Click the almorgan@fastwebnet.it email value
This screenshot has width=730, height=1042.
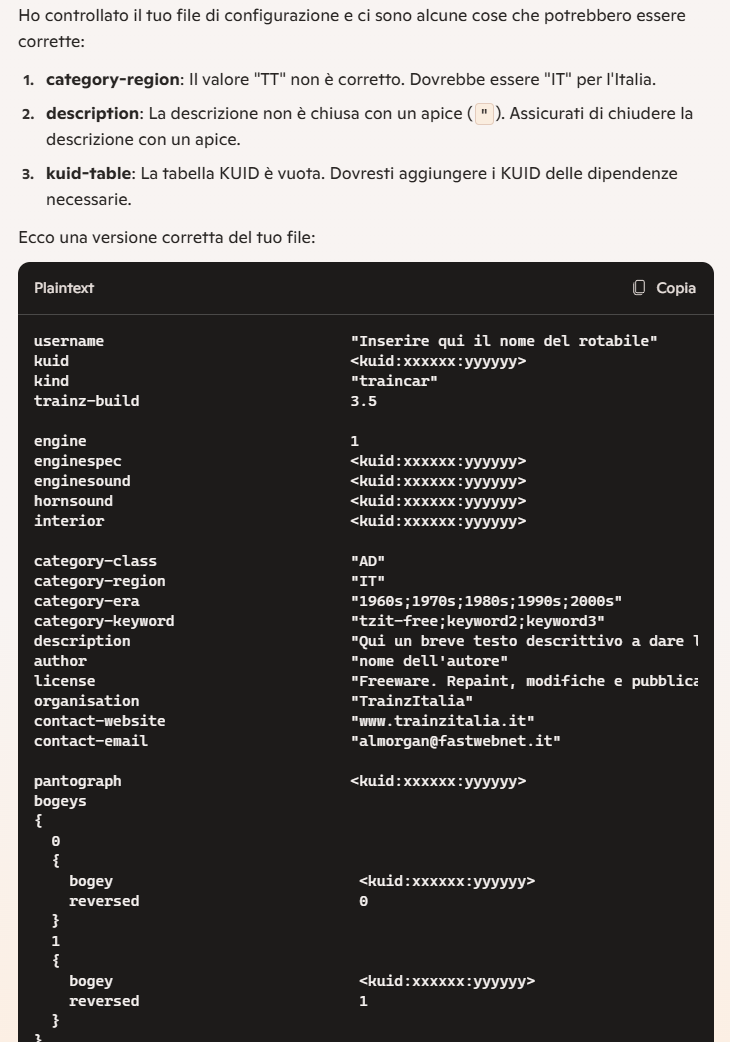(455, 741)
